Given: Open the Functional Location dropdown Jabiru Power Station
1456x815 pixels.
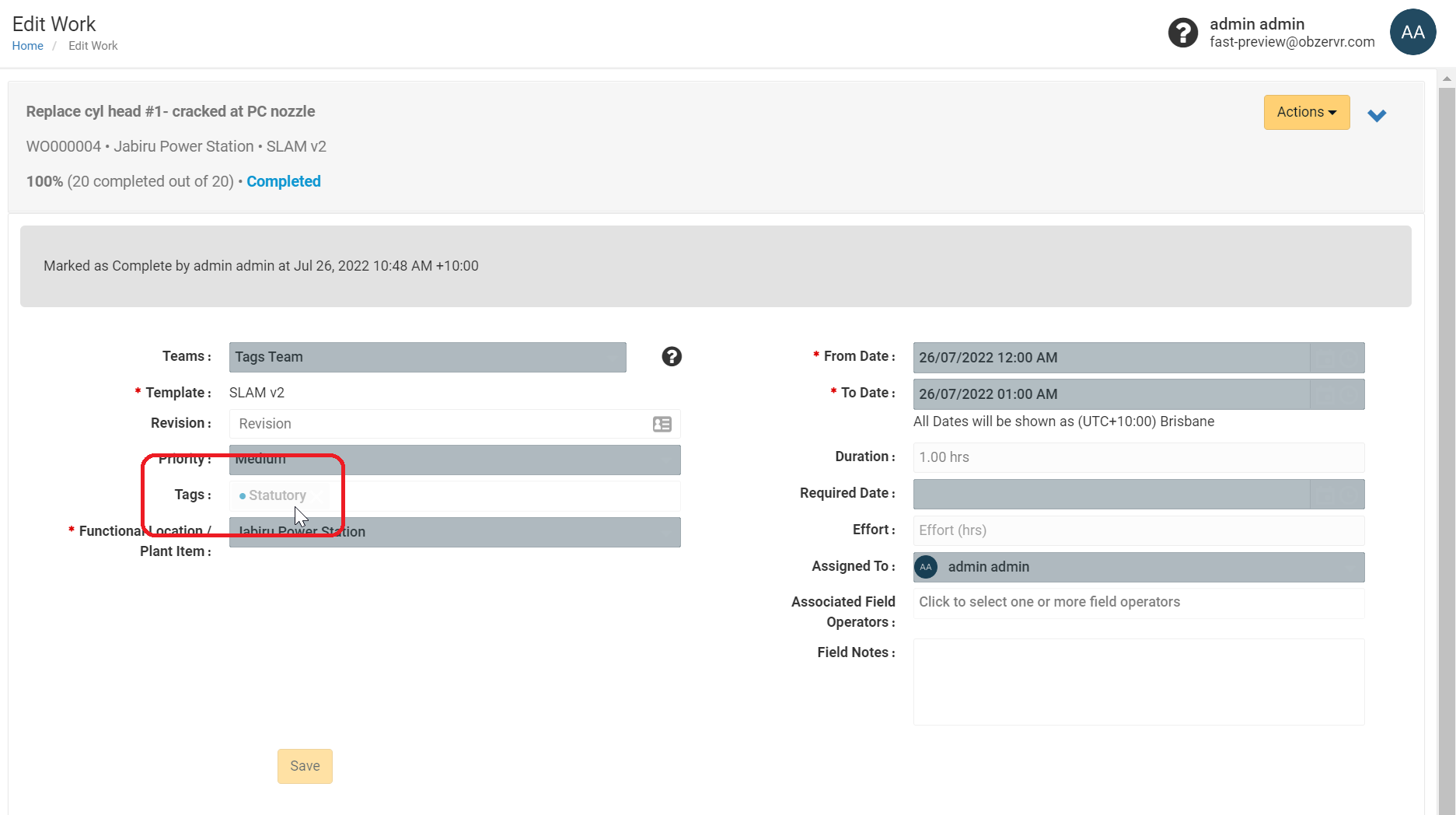Looking at the screenshot, I should click(455, 532).
